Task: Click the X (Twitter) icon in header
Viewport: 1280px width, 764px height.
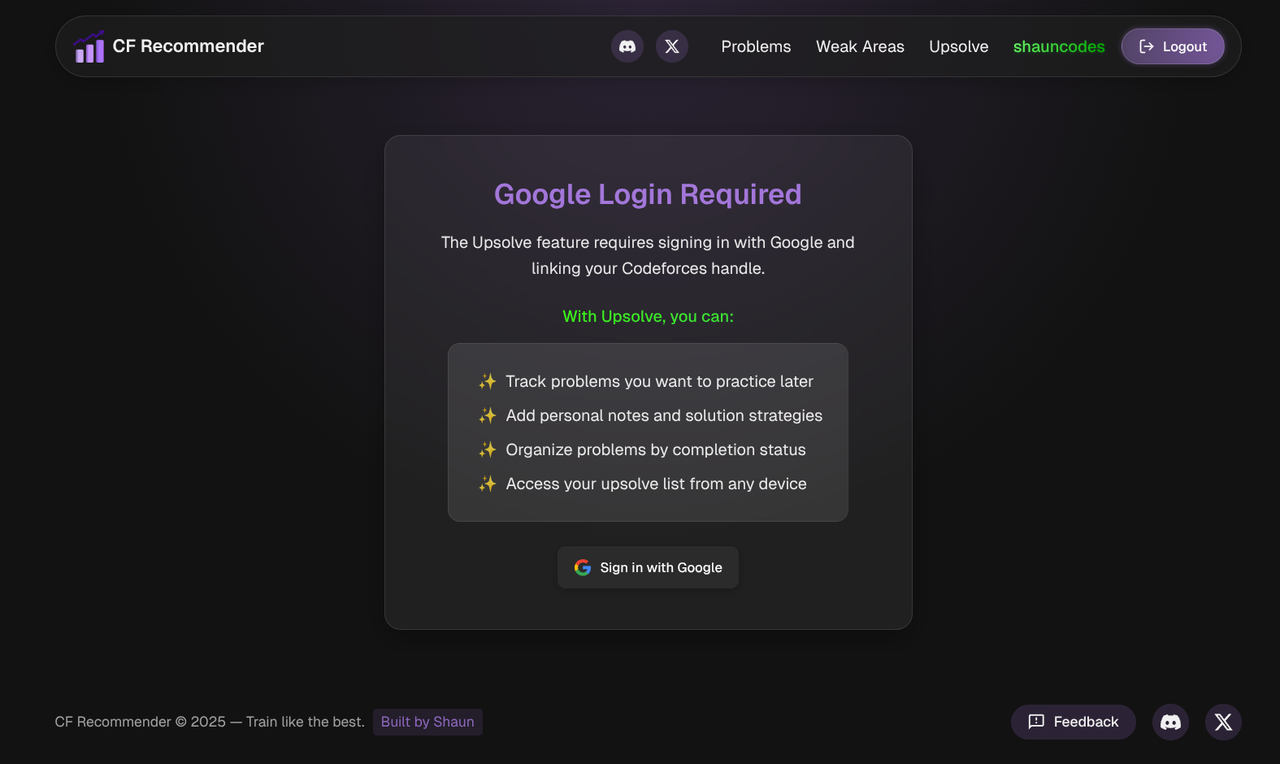Action: (671, 46)
